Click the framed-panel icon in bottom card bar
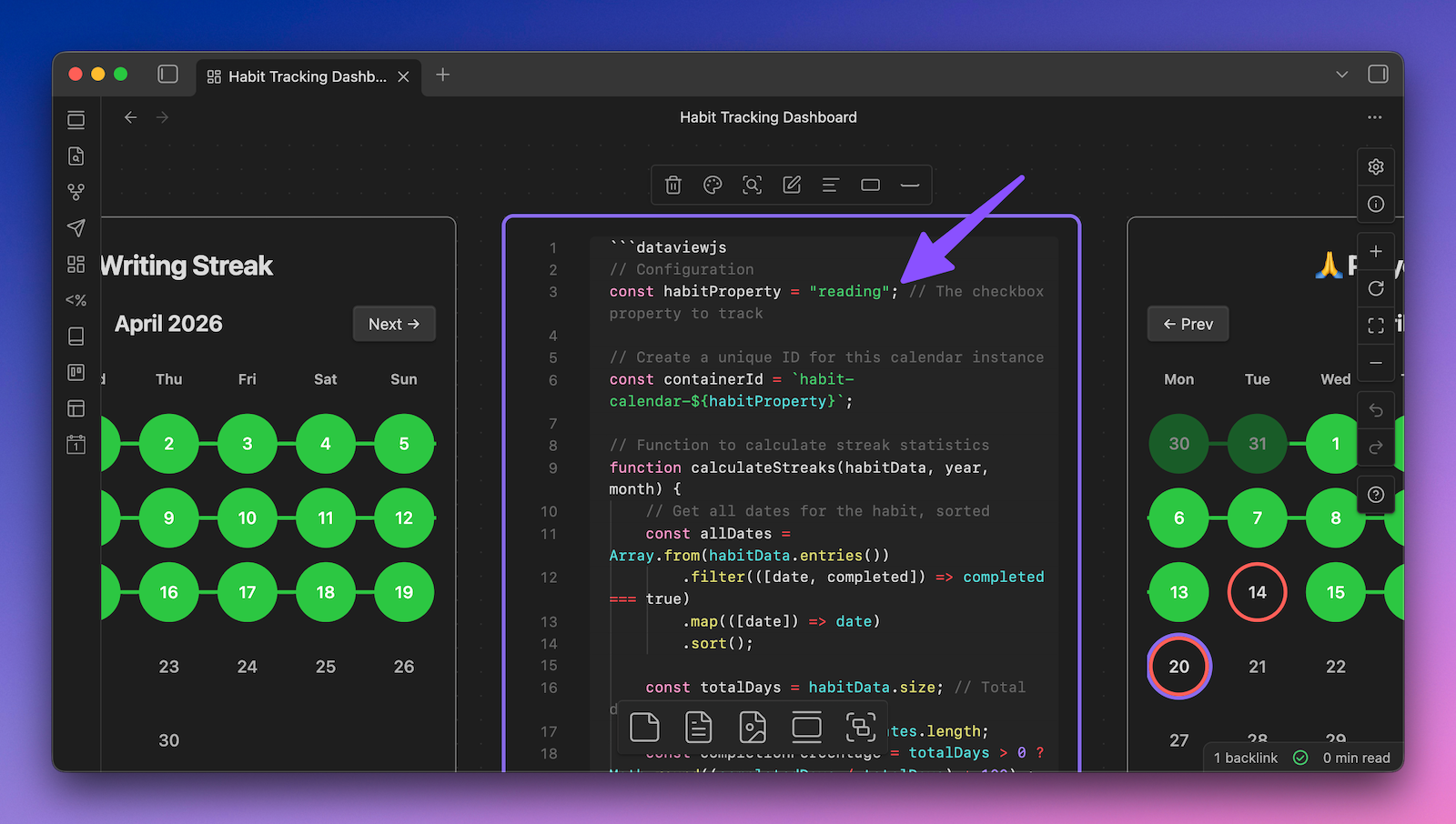Image resolution: width=1456 pixels, height=824 pixels. [x=806, y=728]
